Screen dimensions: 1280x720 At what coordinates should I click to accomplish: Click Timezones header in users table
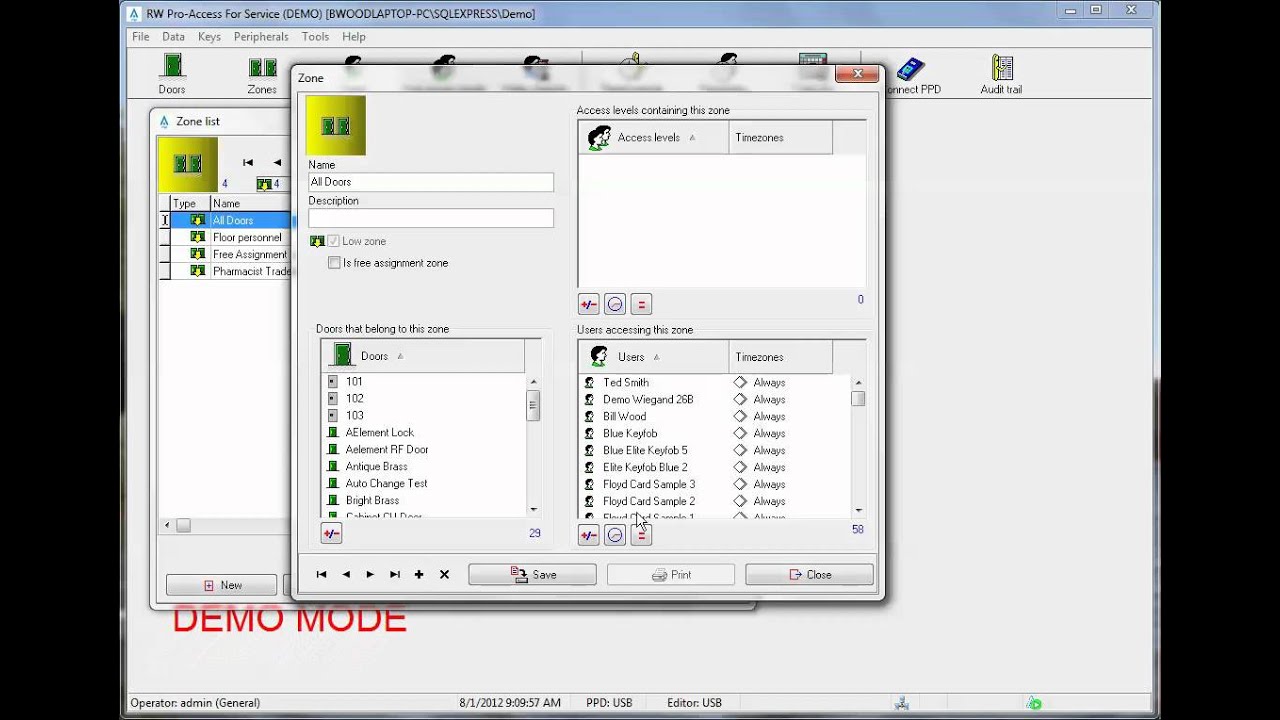(781, 357)
